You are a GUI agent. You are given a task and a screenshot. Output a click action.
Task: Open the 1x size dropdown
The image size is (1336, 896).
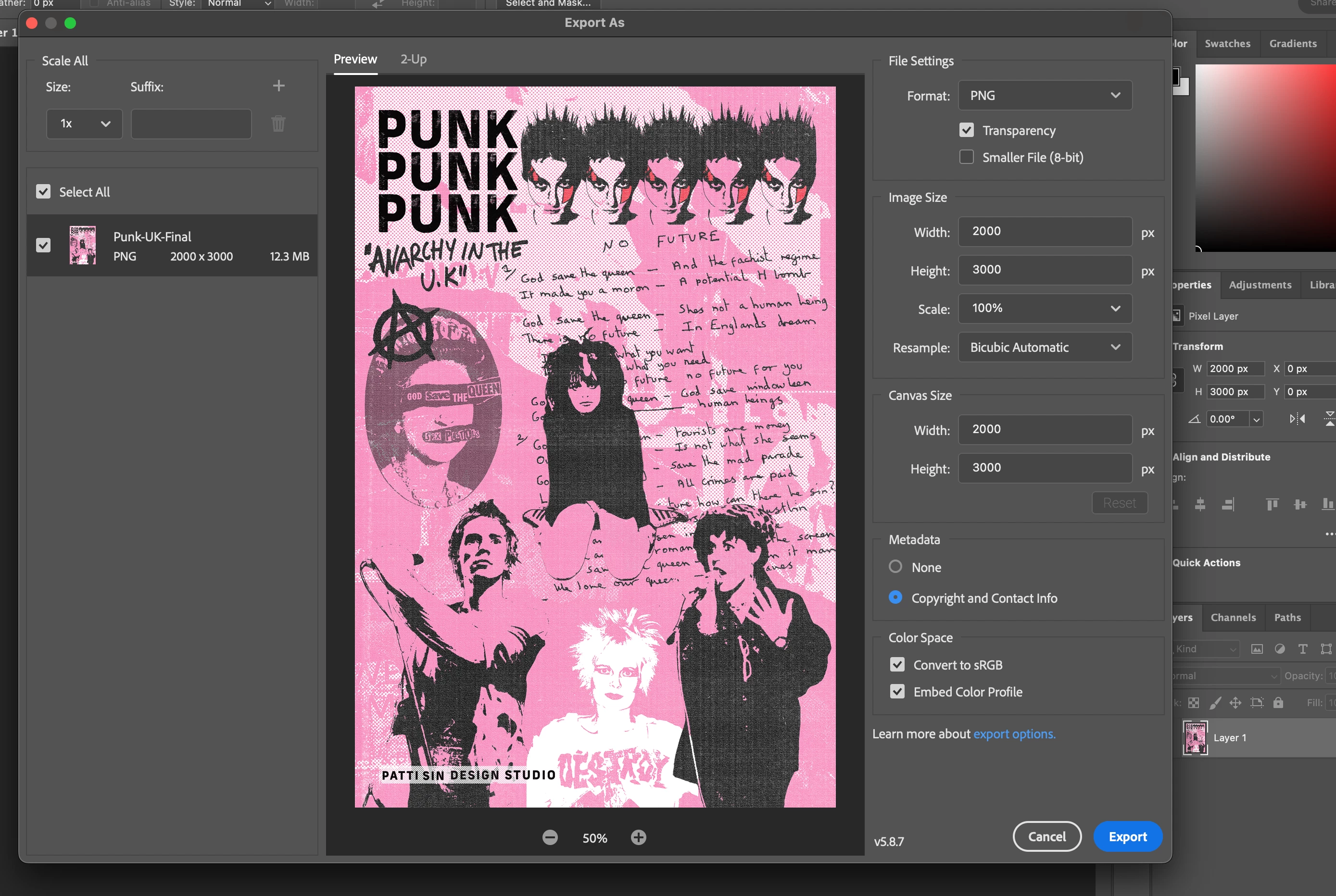point(85,124)
